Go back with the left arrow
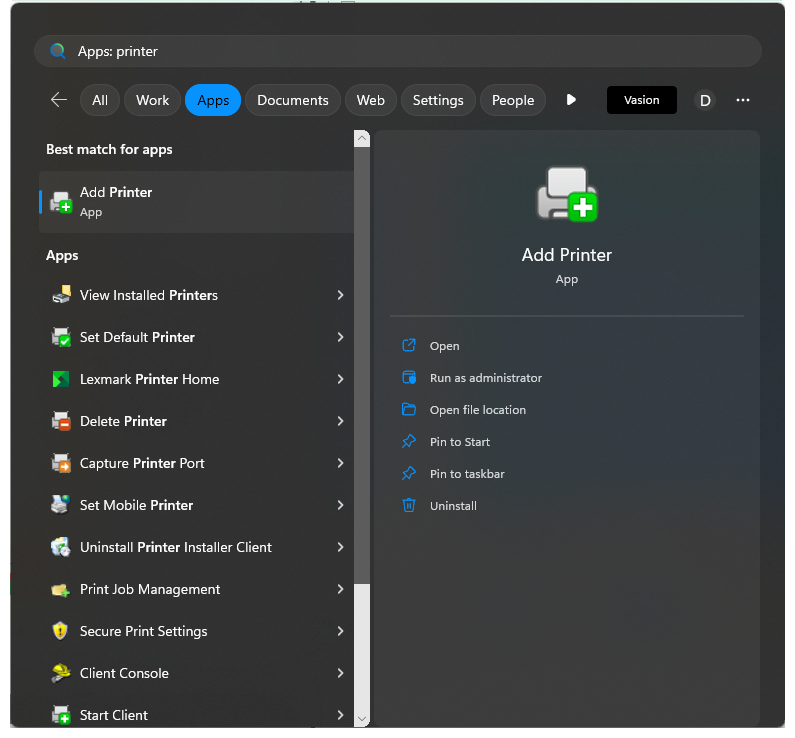795x738 pixels. pyautogui.click(x=59, y=100)
